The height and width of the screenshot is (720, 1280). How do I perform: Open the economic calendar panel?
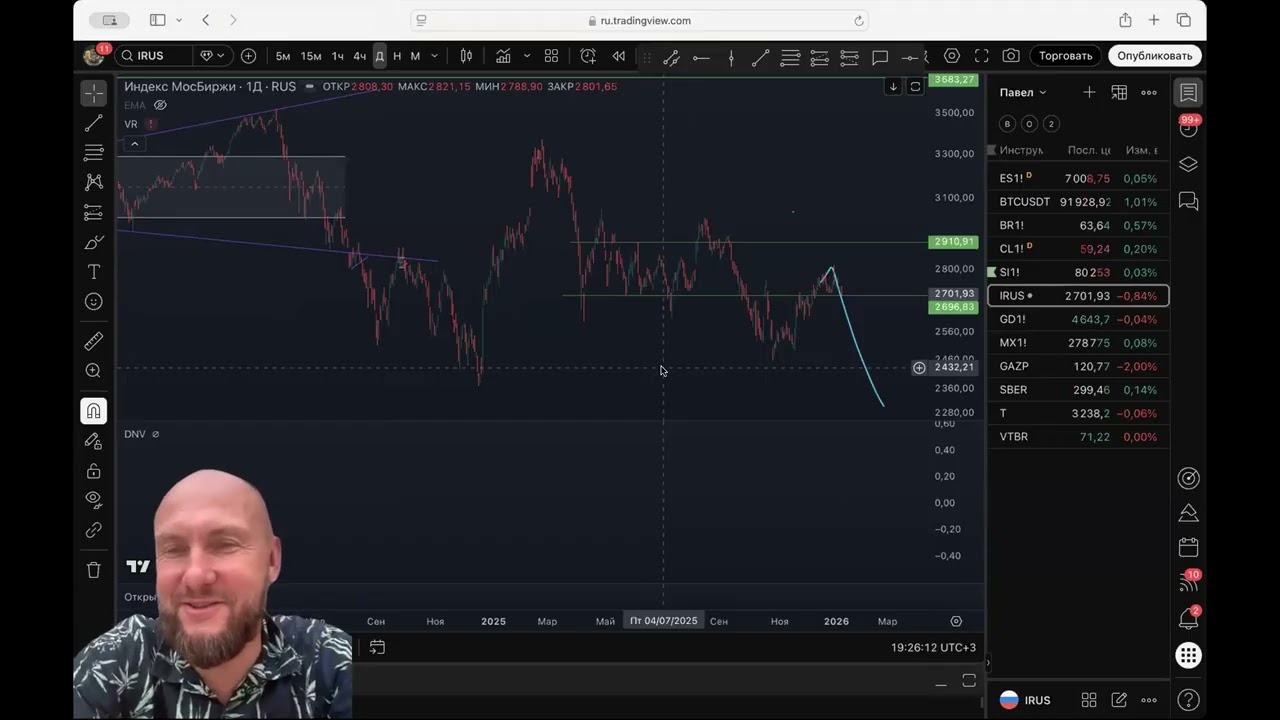[x=1188, y=548]
